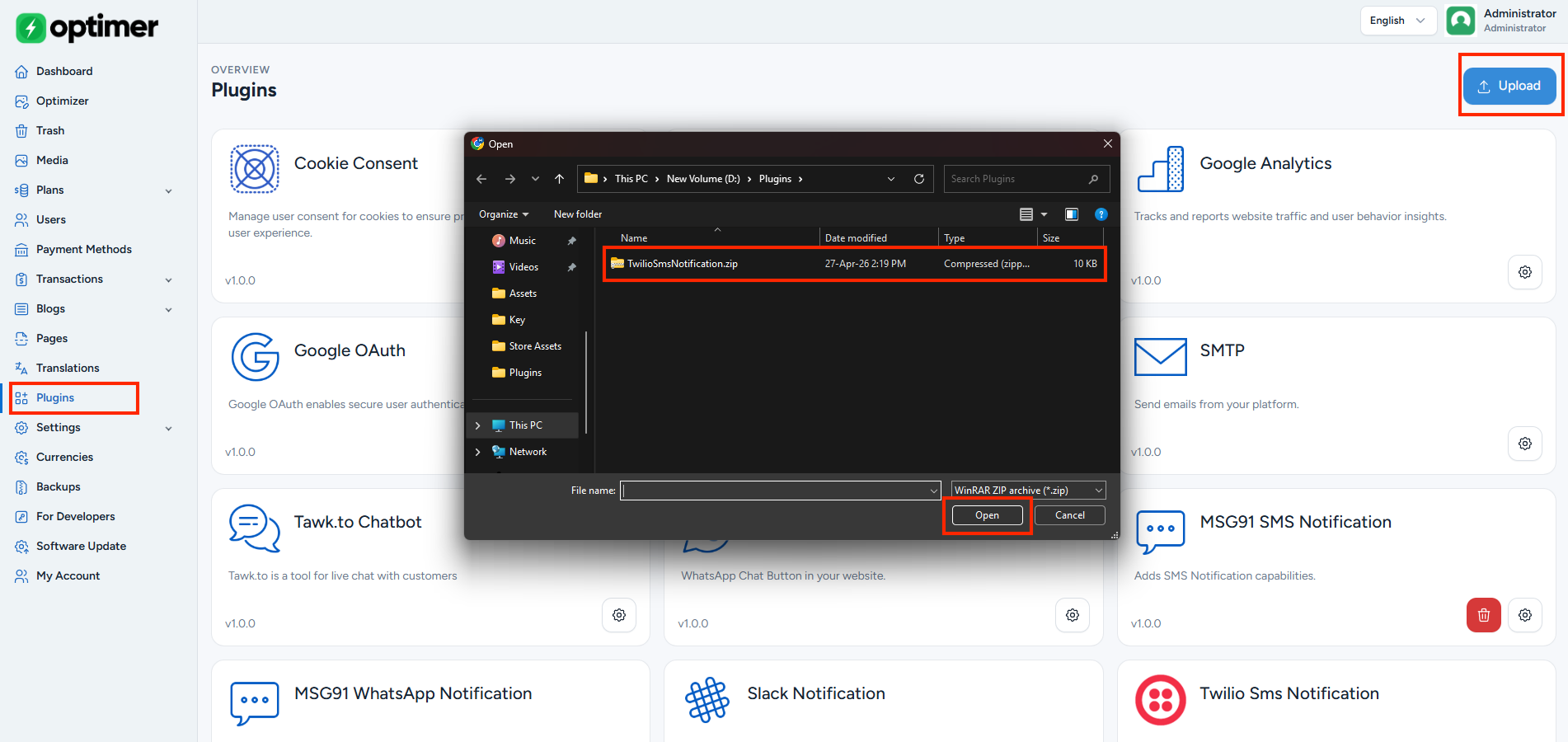This screenshot has width=1568, height=742.
Task: Open Google Analytics plugin settings gear
Action: (1525, 272)
